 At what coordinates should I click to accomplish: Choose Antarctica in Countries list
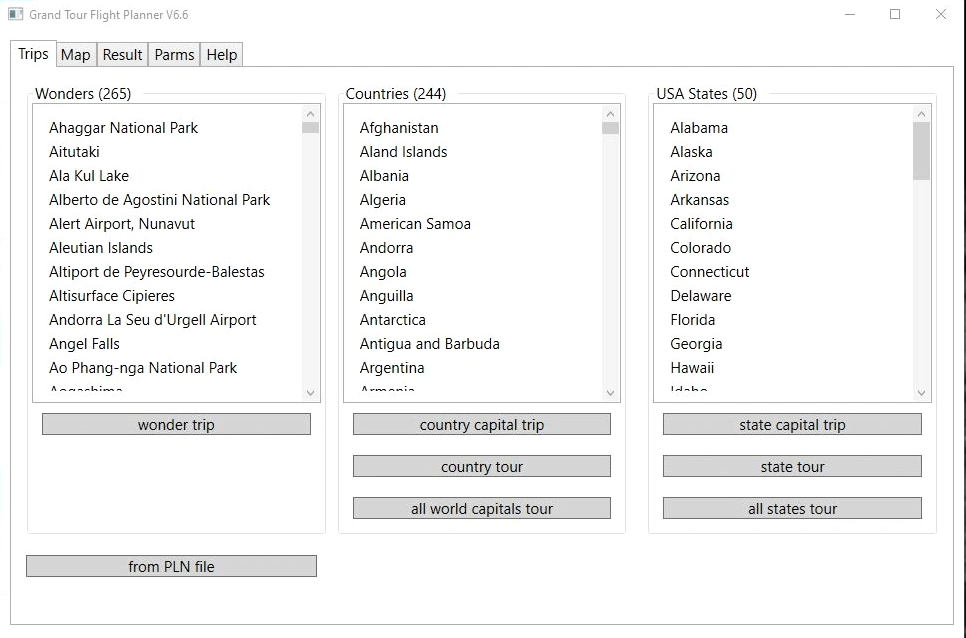click(392, 320)
